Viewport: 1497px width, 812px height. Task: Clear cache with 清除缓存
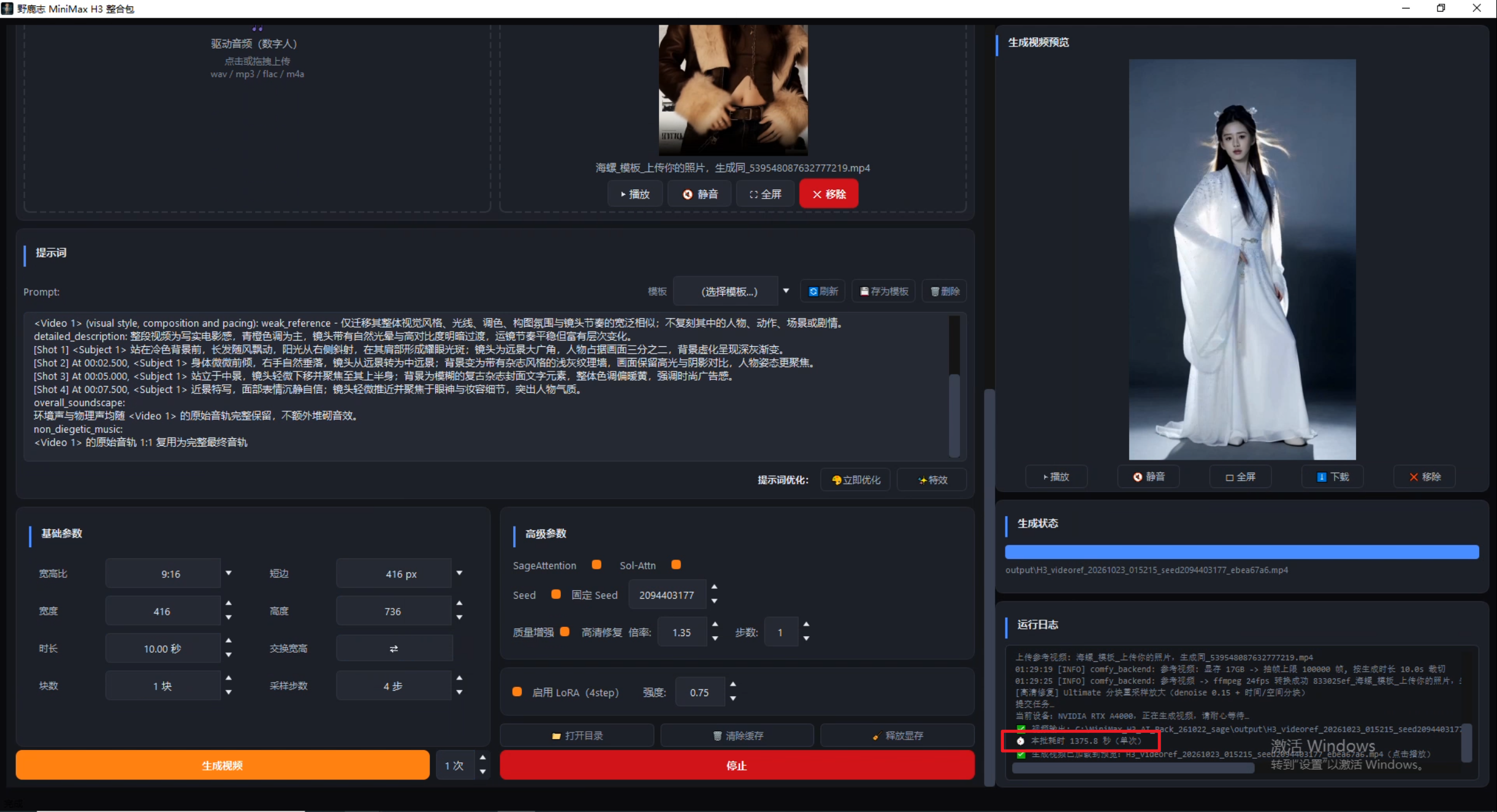click(x=737, y=735)
